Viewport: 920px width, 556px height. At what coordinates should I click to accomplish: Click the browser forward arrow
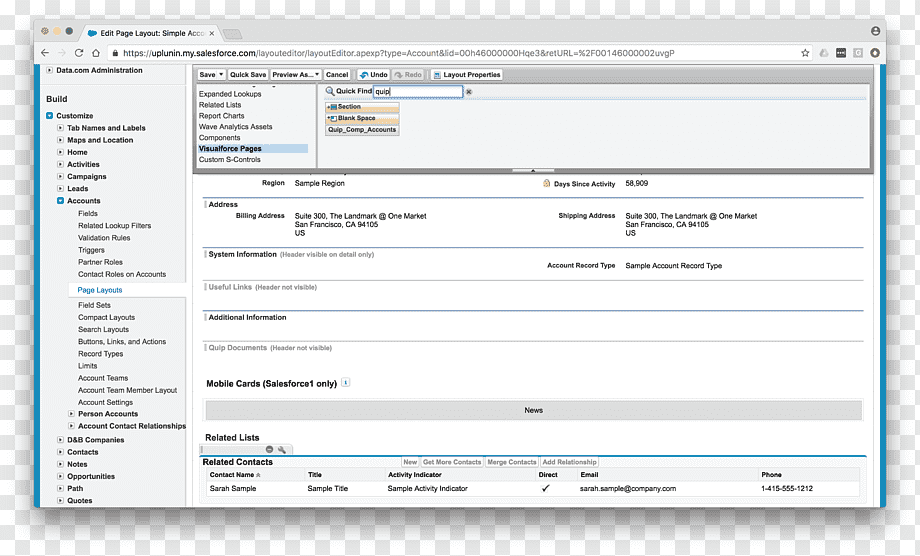point(62,53)
